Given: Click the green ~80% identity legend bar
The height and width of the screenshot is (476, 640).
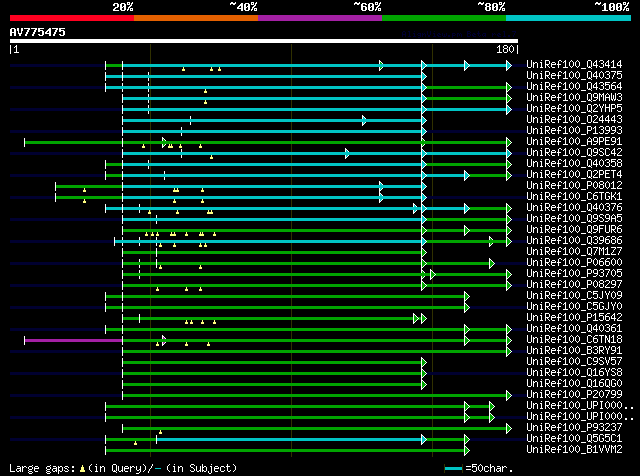Looking at the screenshot, I should (444, 18).
